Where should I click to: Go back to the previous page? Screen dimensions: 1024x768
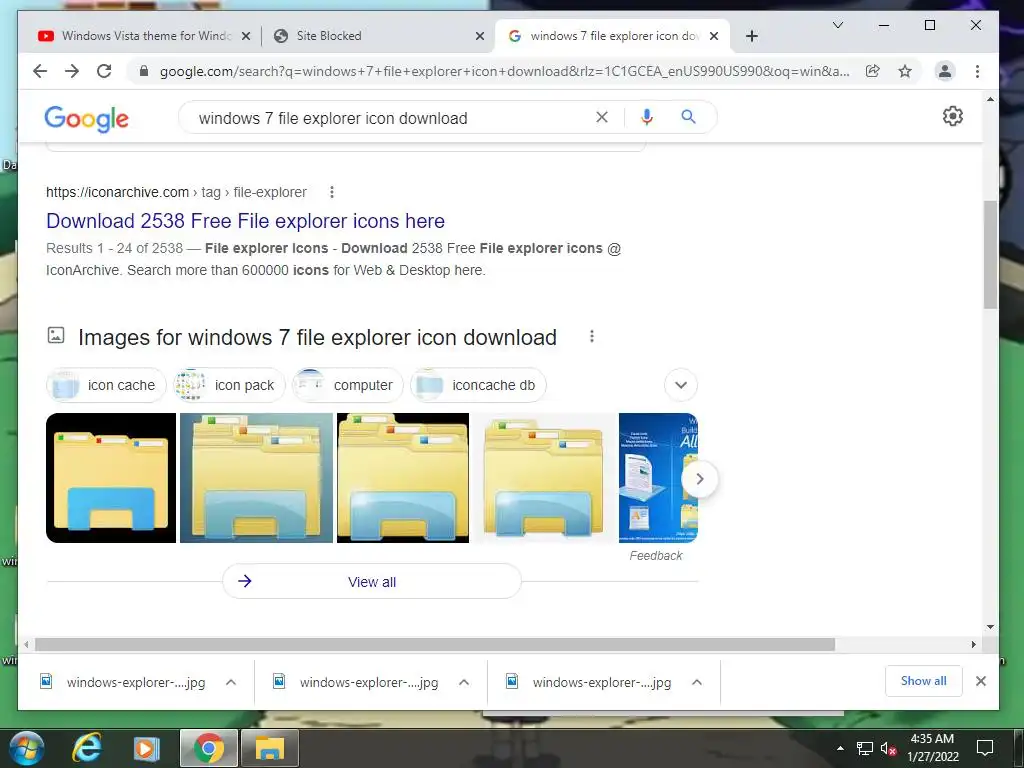click(x=40, y=71)
